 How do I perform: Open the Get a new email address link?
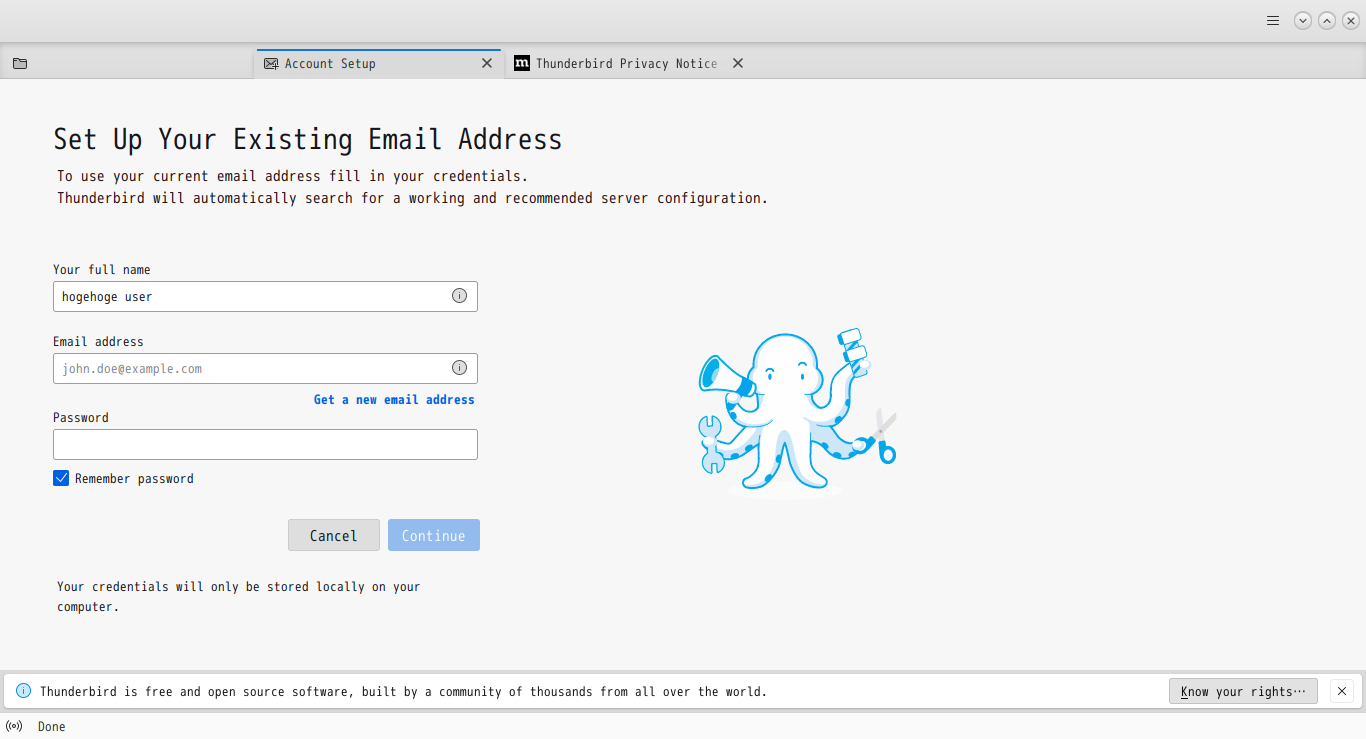(x=394, y=399)
